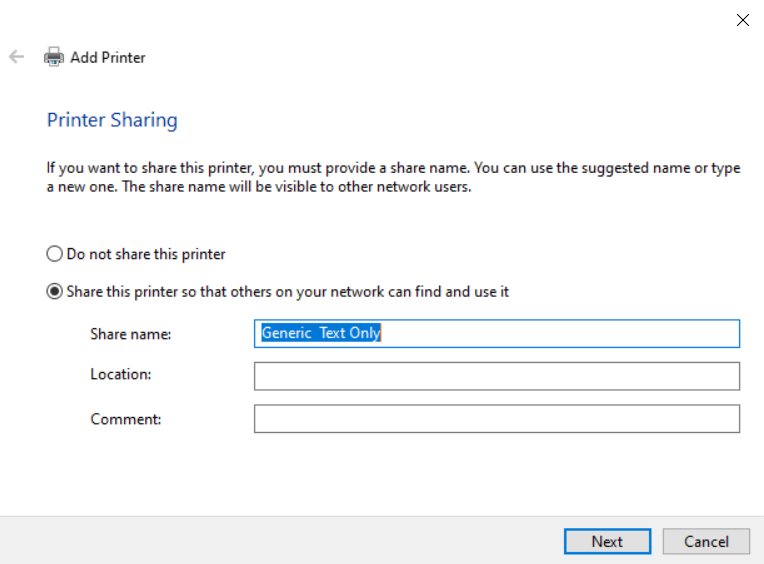Click the 'Printer Sharing' heading

(112, 120)
